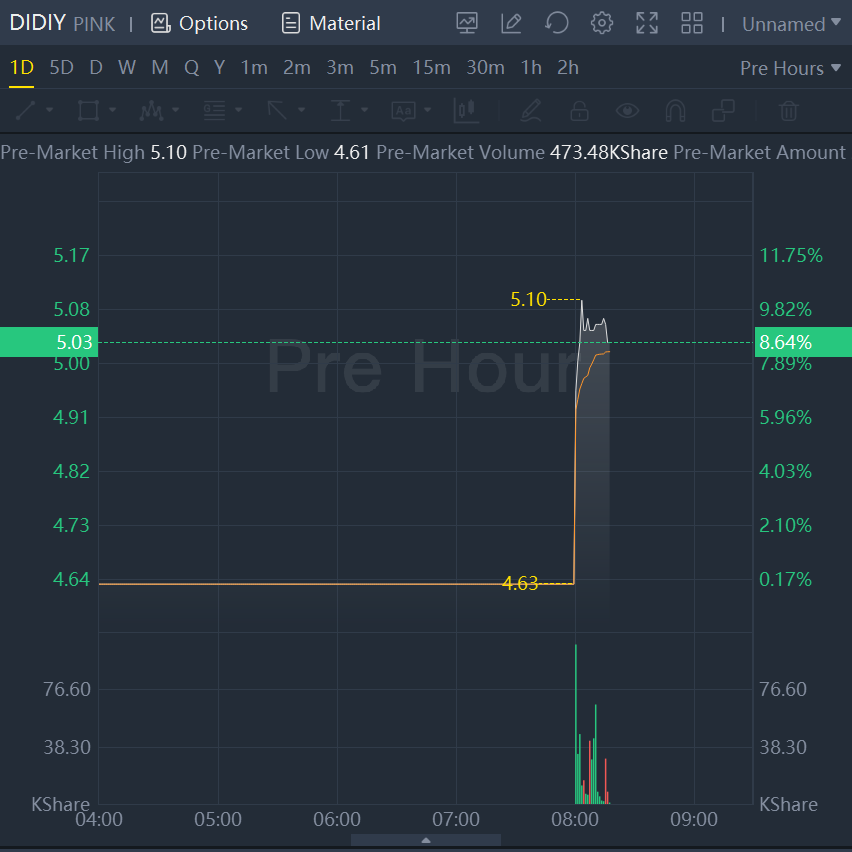Switch to the Q quarterly timeframe tab
The width and height of the screenshot is (852, 852).
191,67
